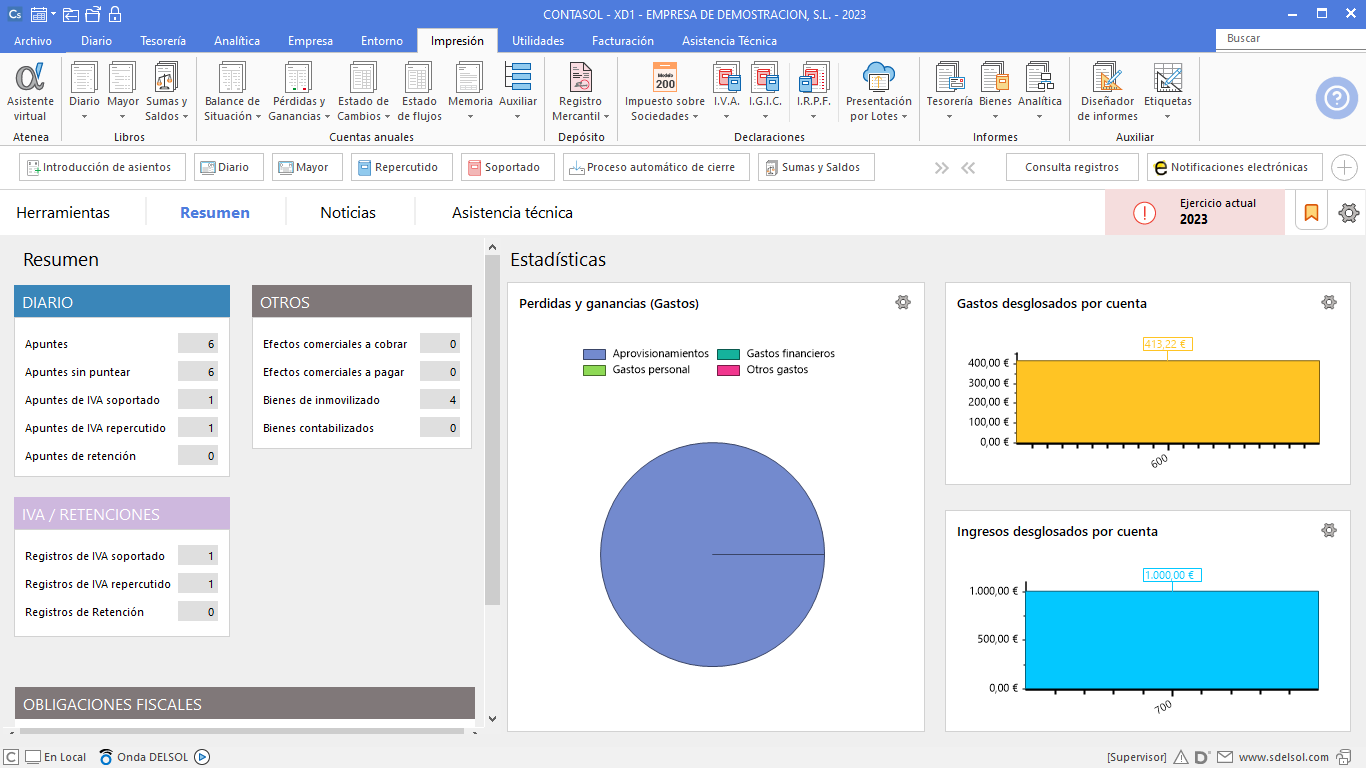Viewport: 1366px width, 768px height.
Task: Switch to the Facturación ribbon tab
Action: coord(622,41)
